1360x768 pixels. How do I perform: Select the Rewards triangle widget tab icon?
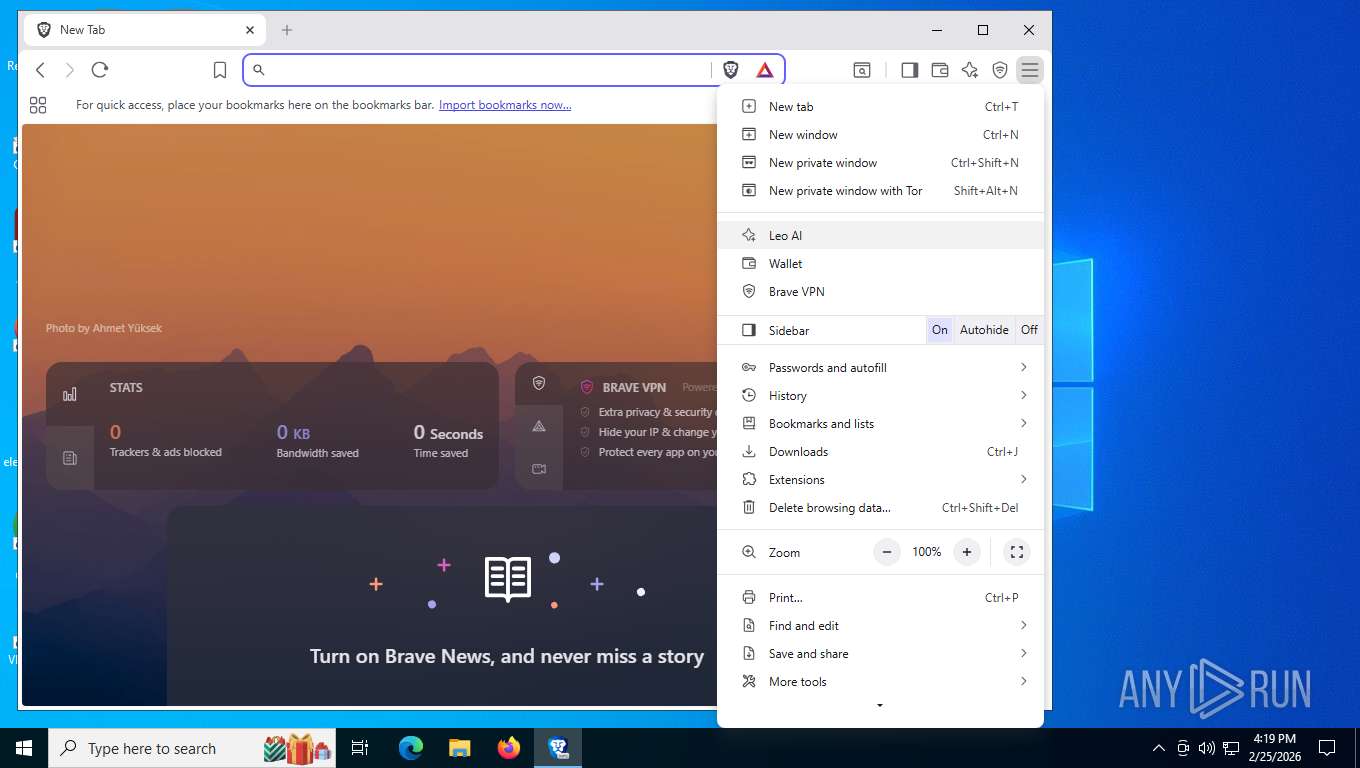click(x=539, y=426)
